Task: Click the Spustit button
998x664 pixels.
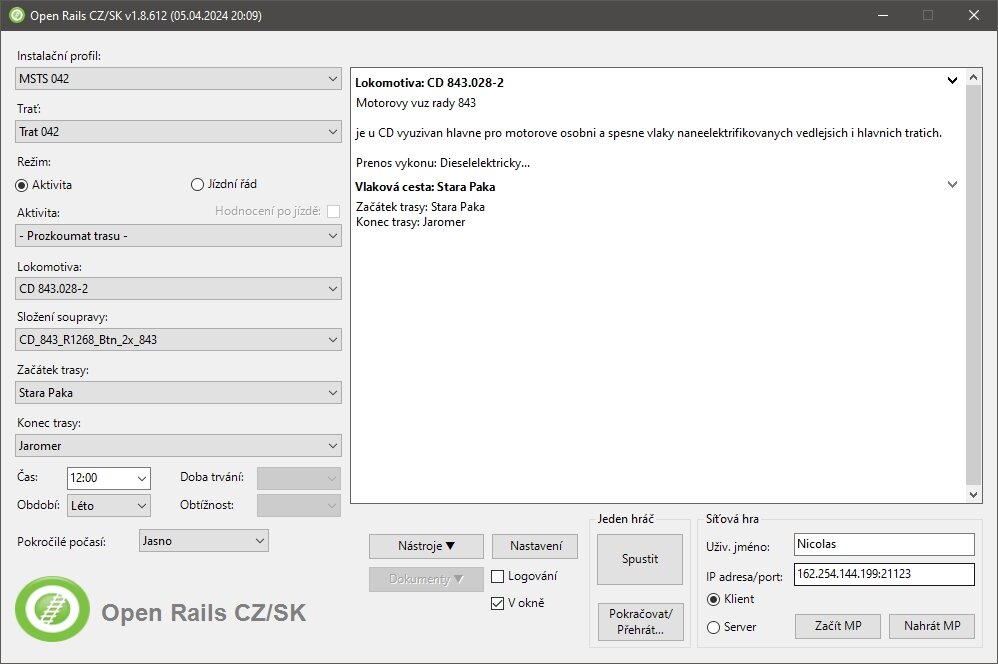Action: [640, 559]
